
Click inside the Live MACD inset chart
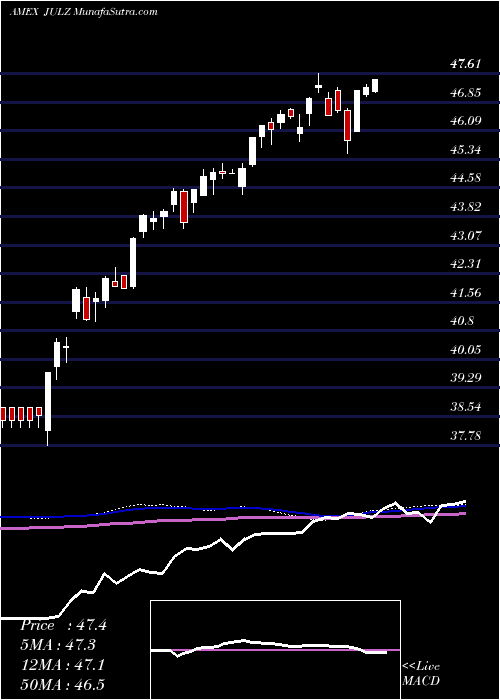point(275,650)
